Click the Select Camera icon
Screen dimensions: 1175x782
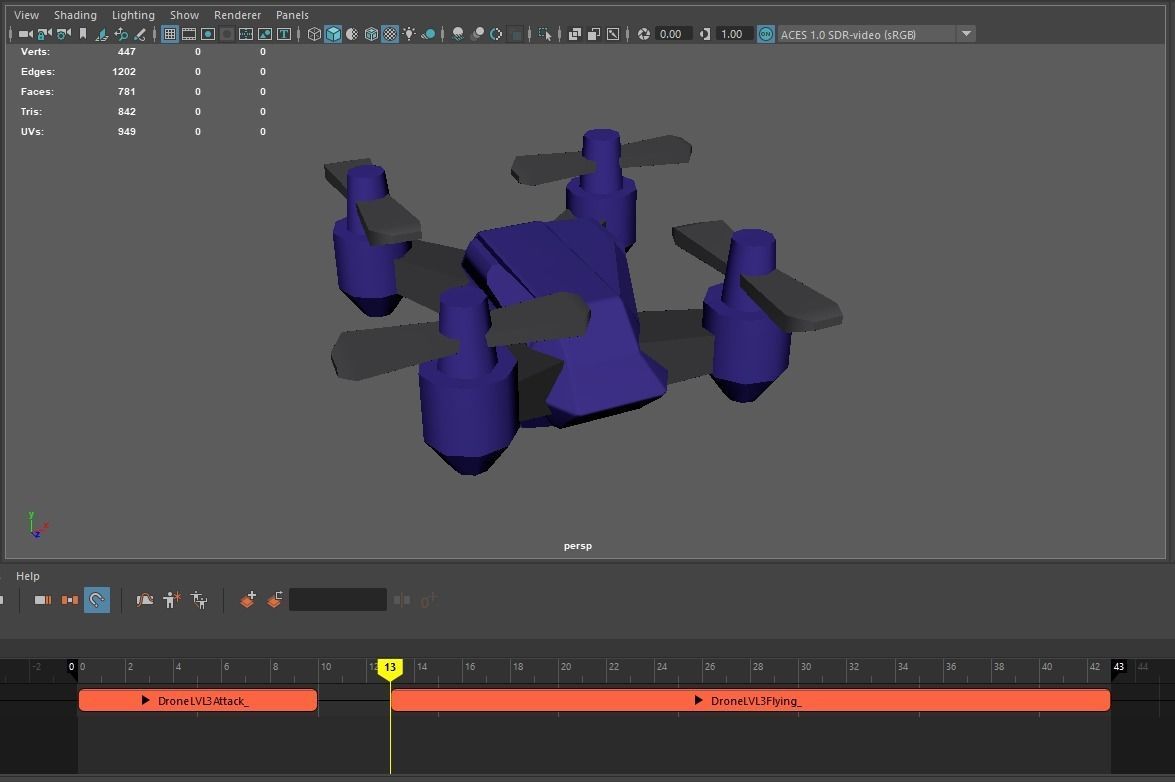pos(25,34)
